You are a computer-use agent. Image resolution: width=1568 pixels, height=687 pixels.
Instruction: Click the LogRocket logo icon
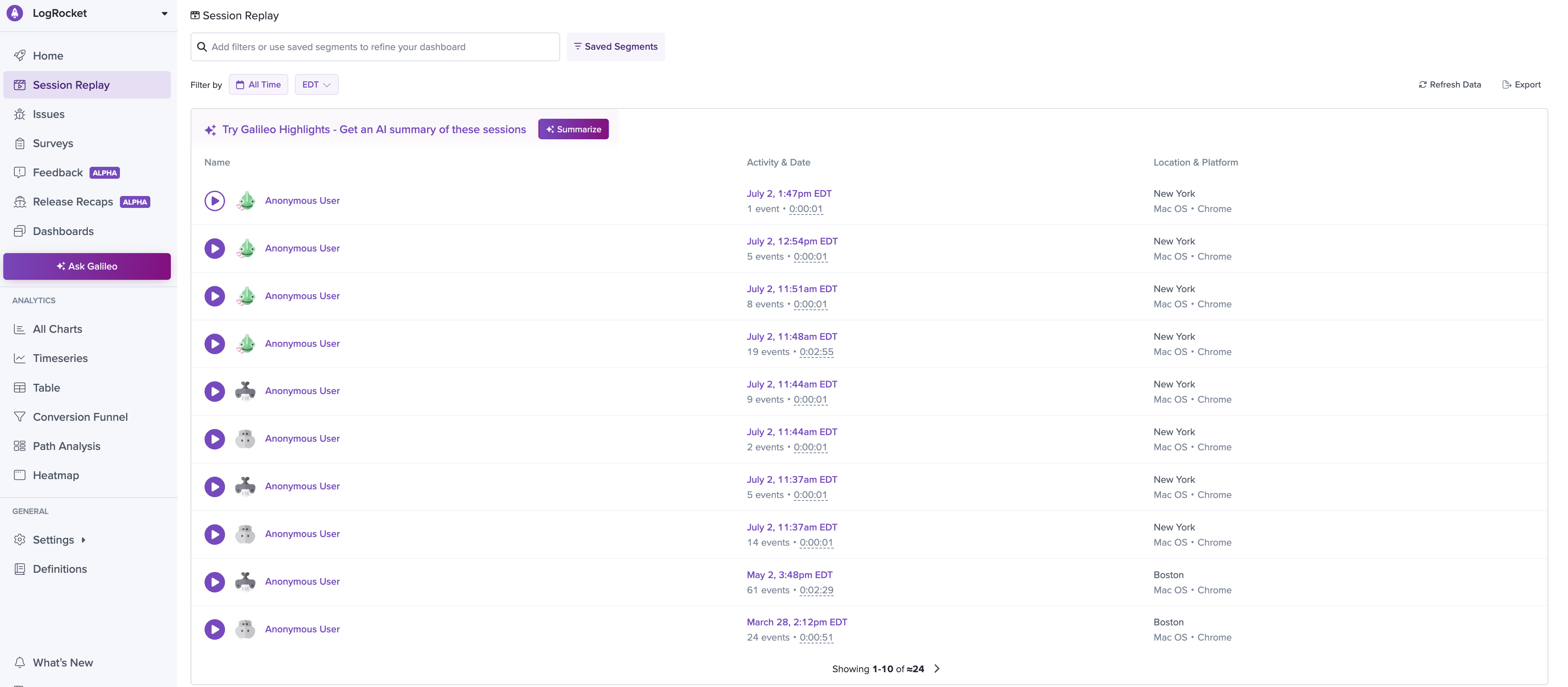coord(15,13)
